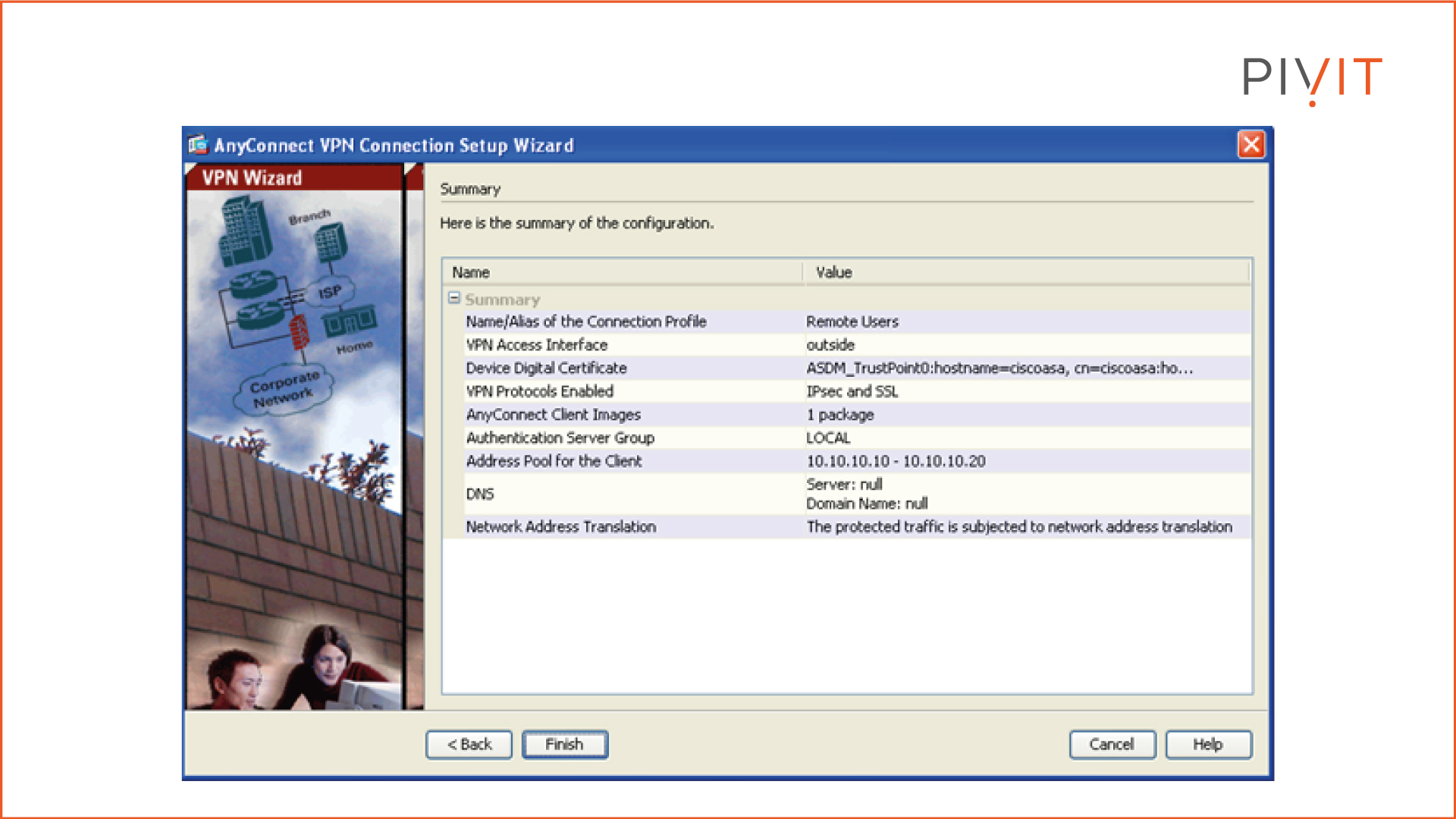Collapse the Summary section
The image size is (1456, 819).
coord(453,299)
